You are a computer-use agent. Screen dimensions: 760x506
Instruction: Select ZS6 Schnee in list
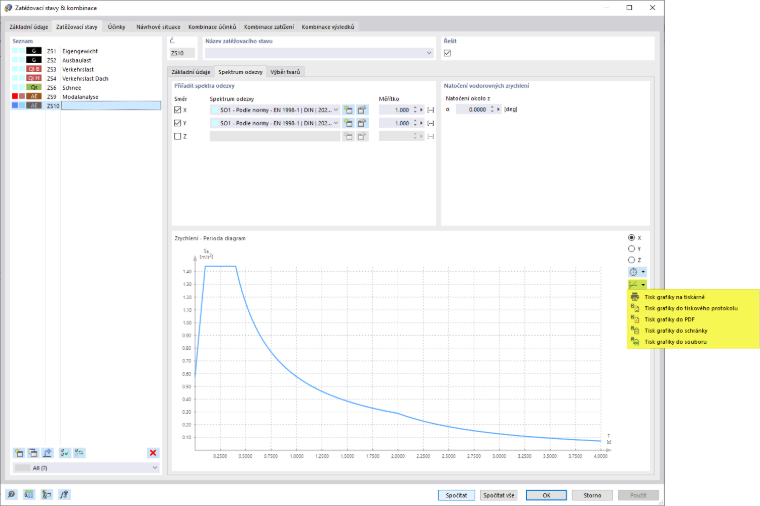[86, 87]
